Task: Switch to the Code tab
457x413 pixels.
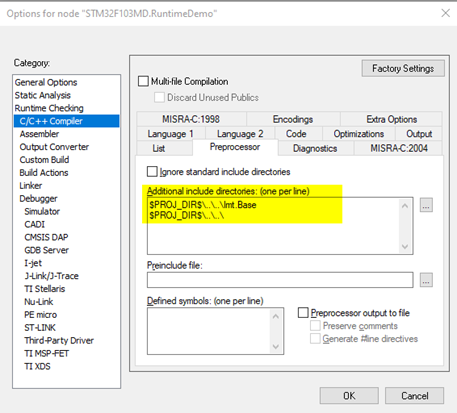Action: pyautogui.click(x=296, y=134)
